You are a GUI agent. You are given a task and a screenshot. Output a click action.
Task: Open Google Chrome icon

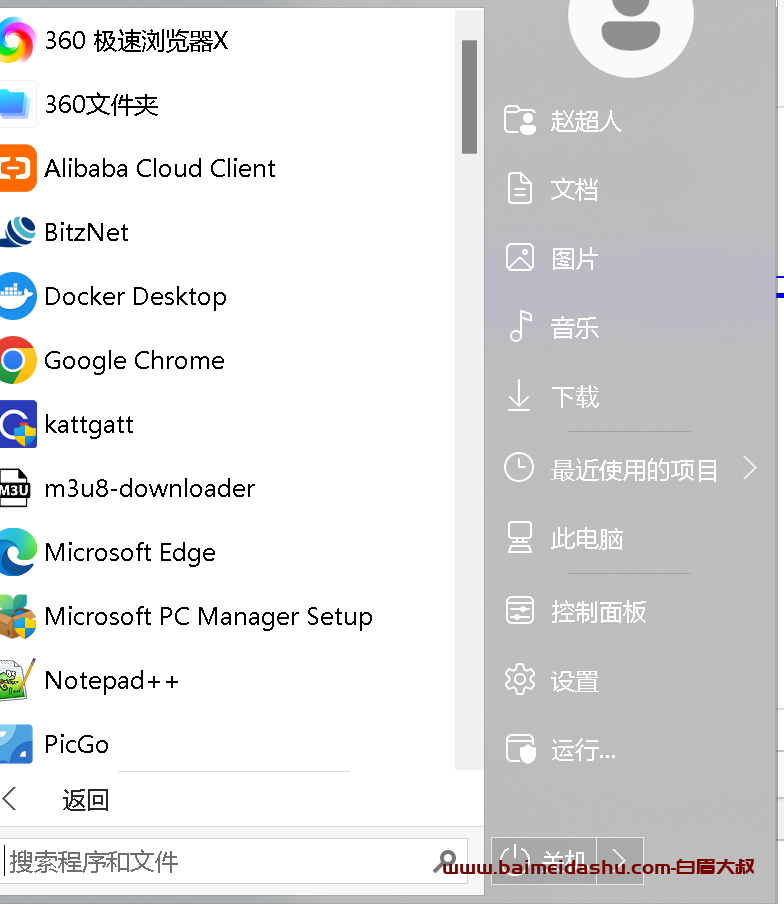[x=17, y=360]
